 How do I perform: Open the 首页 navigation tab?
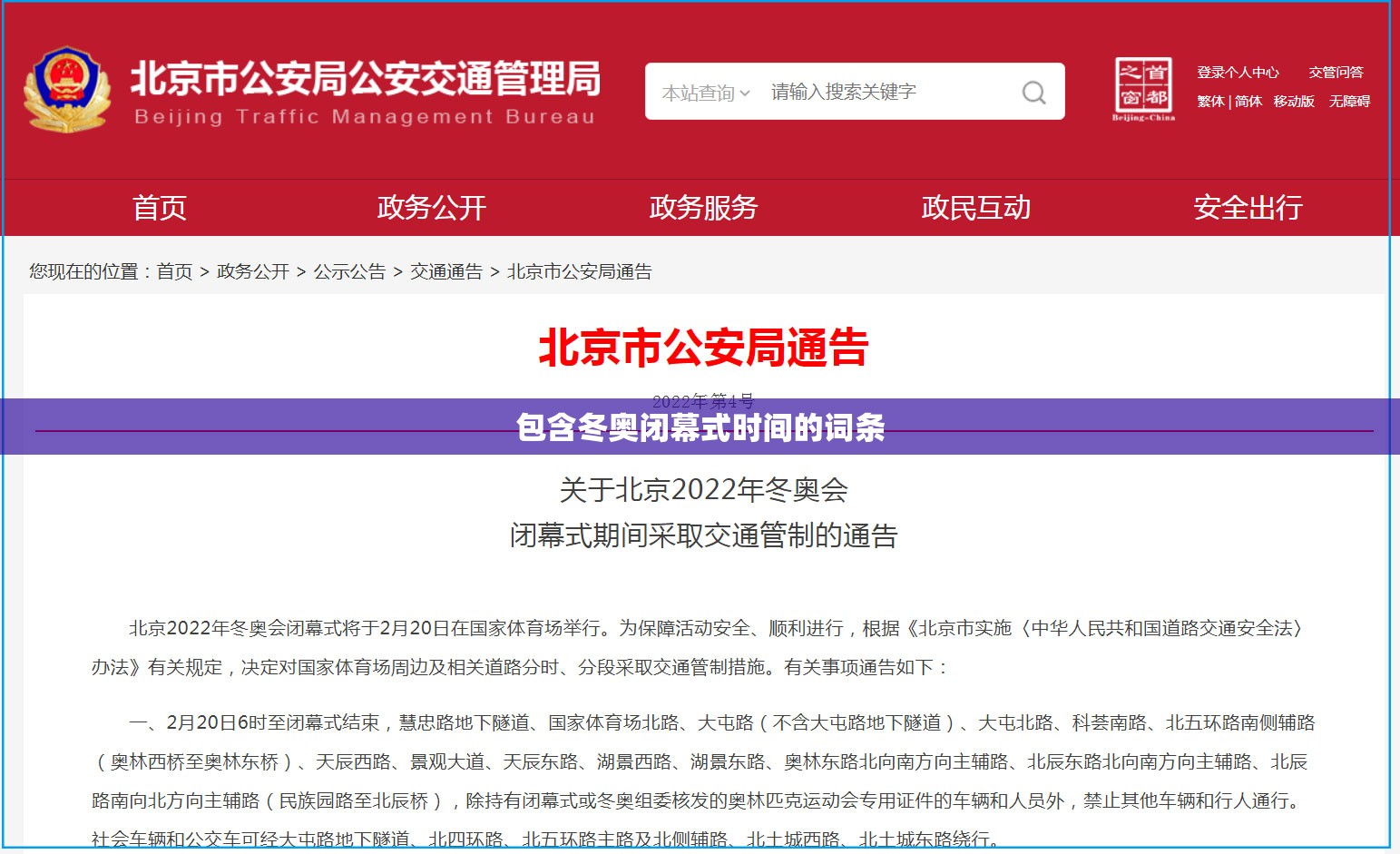click(x=160, y=208)
